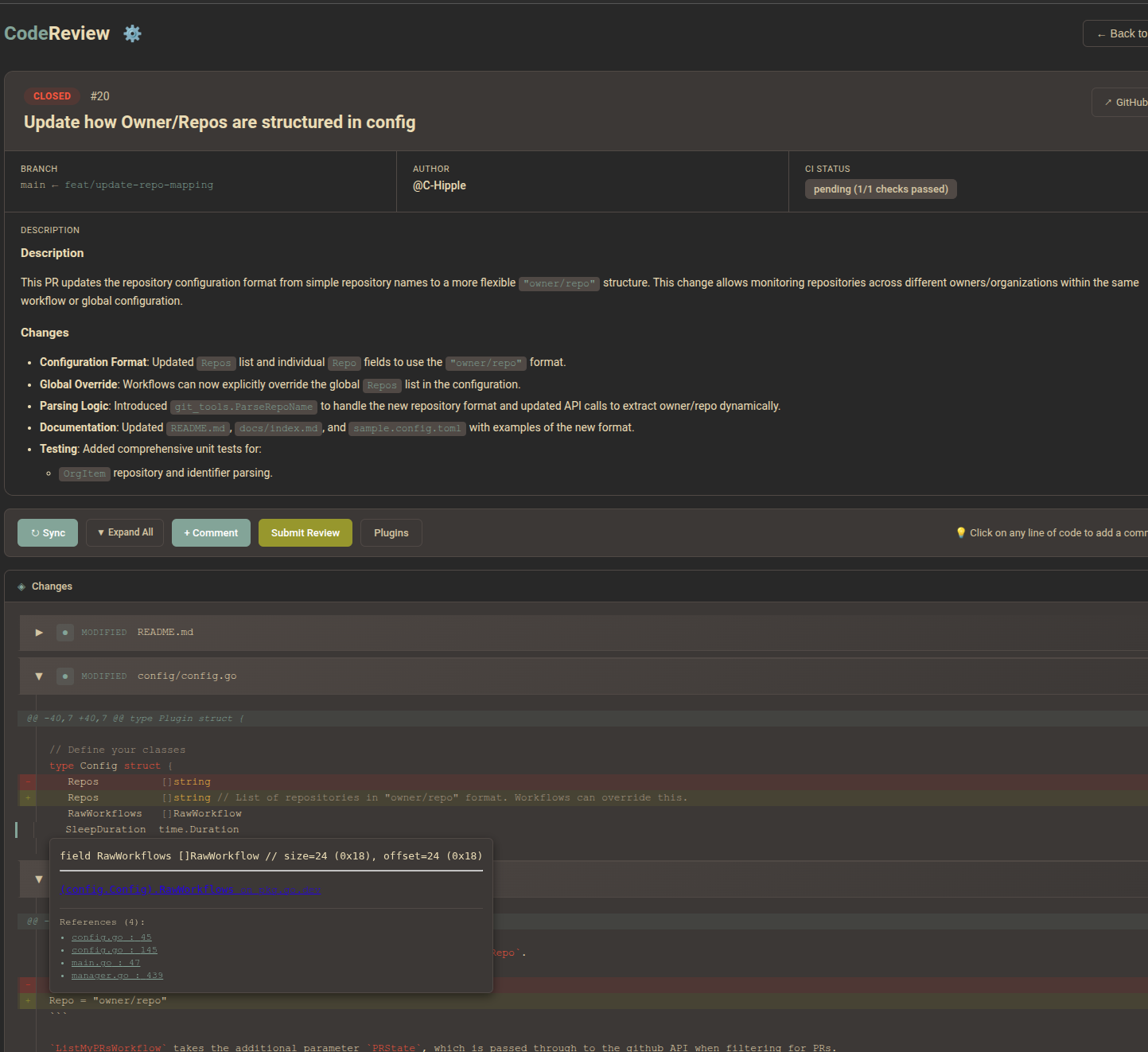Sync the pull request
The height and width of the screenshot is (1052, 1148).
(48, 533)
